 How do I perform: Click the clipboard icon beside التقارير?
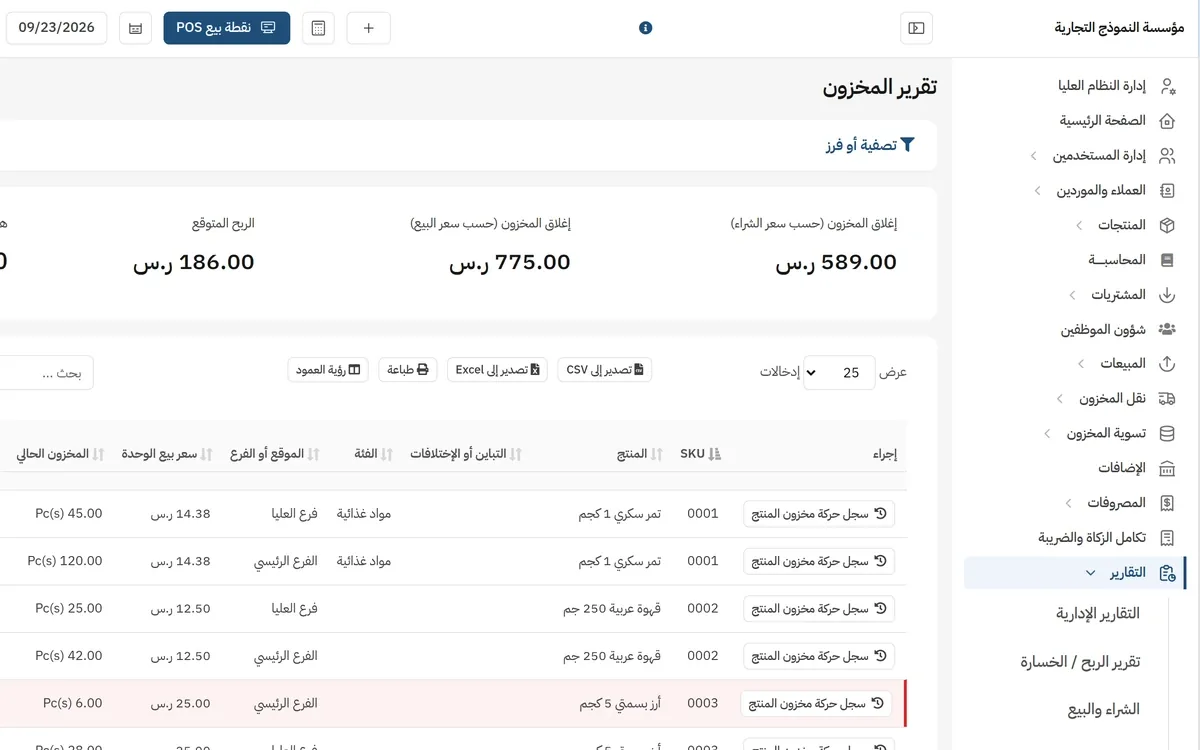click(x=1166, y=573)
